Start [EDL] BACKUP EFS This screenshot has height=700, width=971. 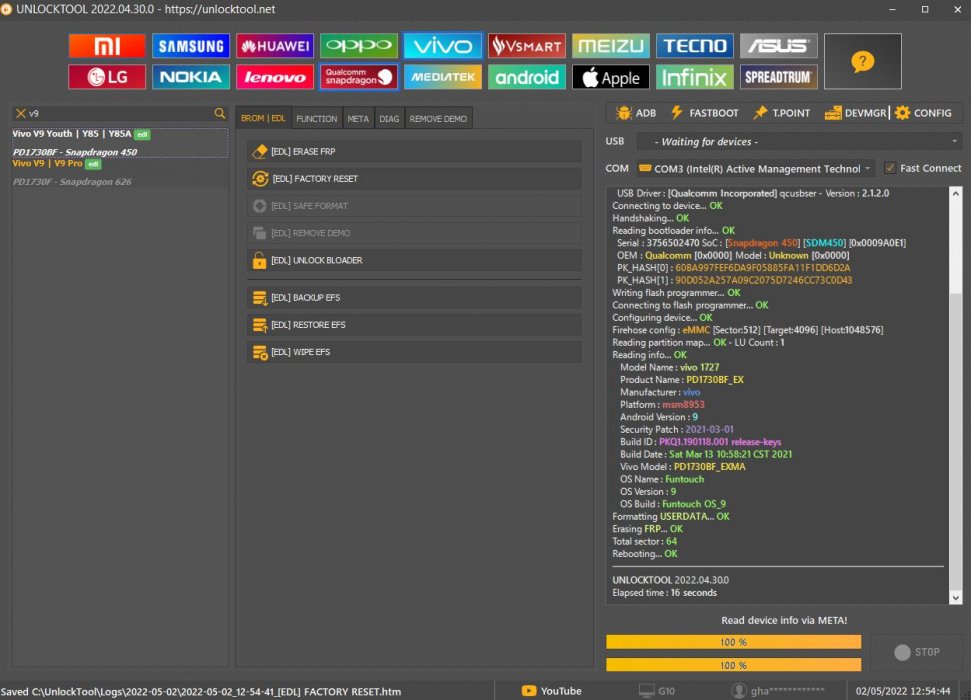coord(414,297)
